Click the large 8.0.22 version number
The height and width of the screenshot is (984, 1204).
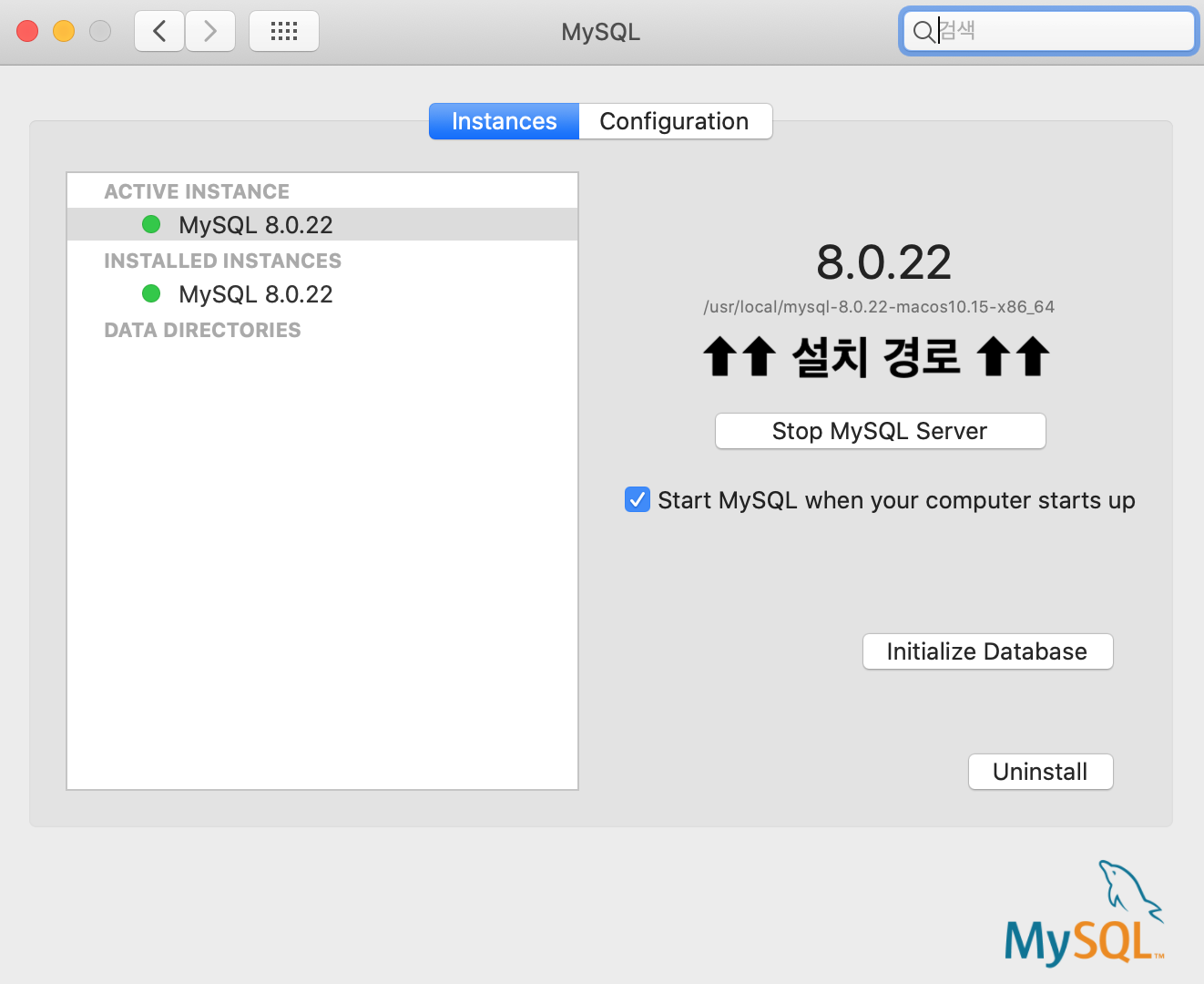click(x=883, y=262)
